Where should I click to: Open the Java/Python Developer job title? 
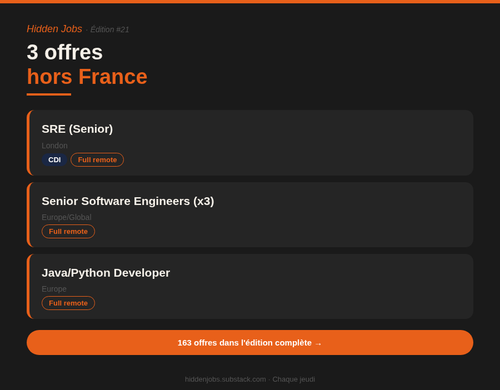point(106,273)
